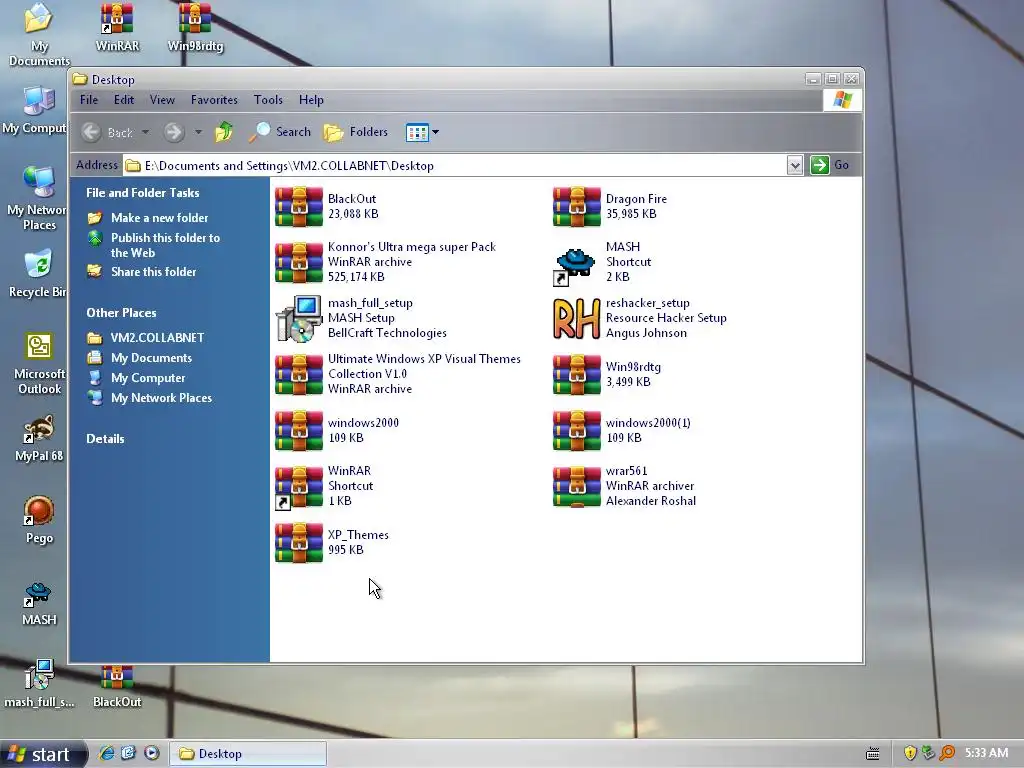Collapse the Other Places section header
This screenshot has height=768, width=1024.
click(x=121, y=313)
